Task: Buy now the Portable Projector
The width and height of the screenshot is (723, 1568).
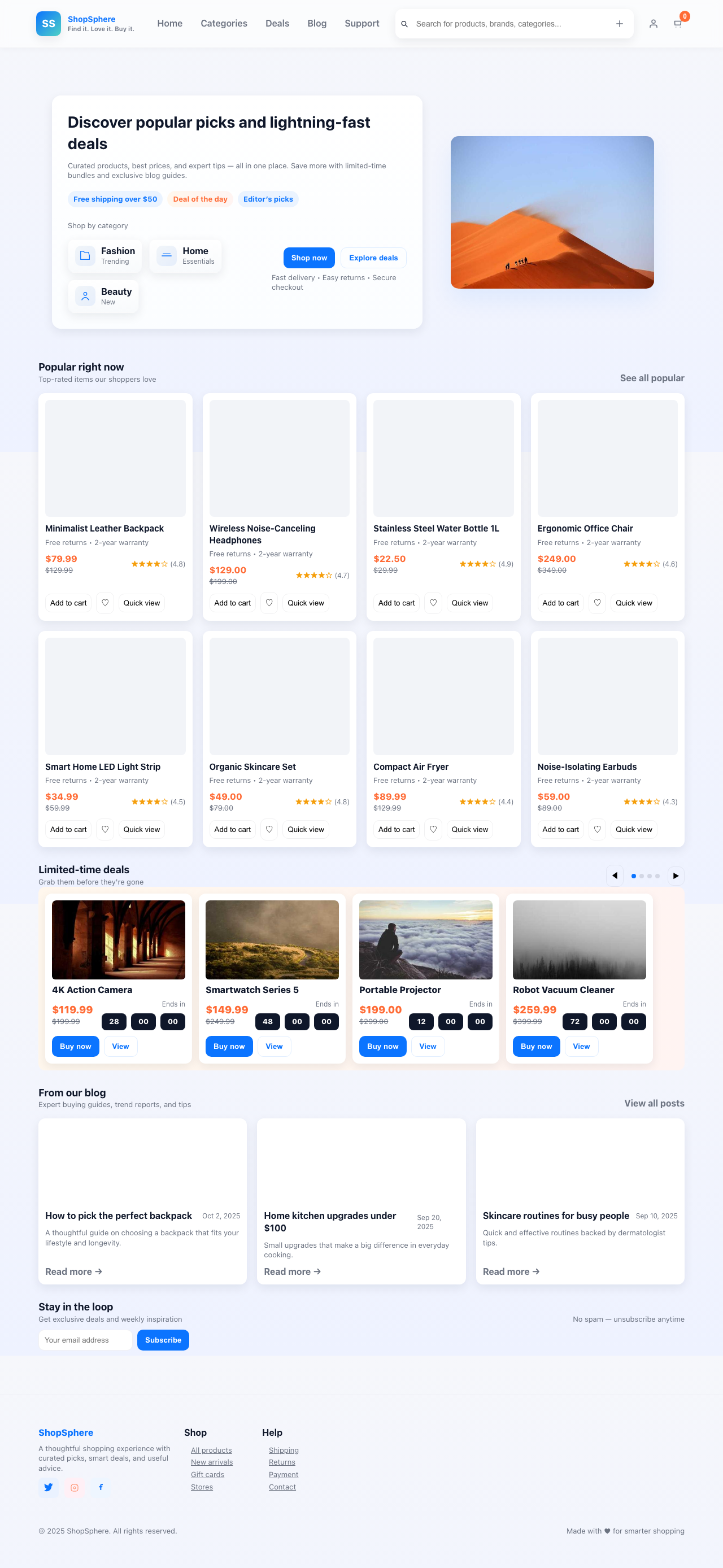Action: [383, 1046]
